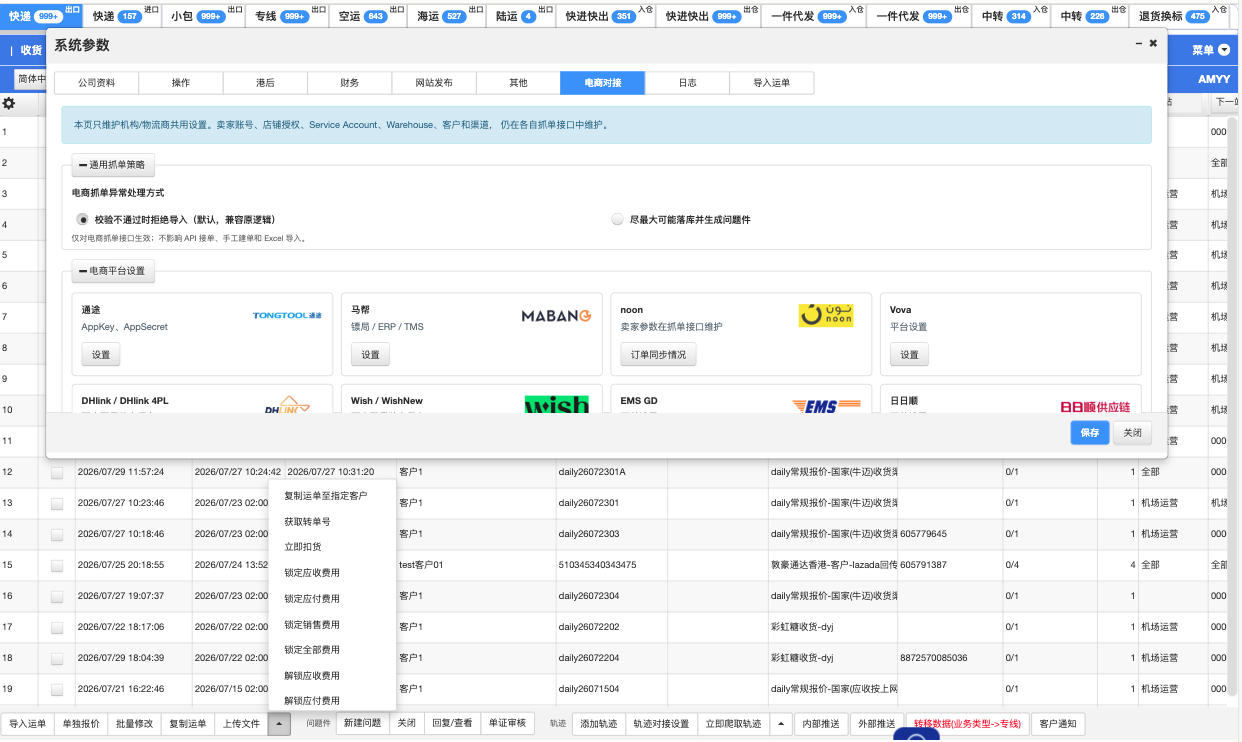Collapse the 电商平台设置 section

point(112,271)
